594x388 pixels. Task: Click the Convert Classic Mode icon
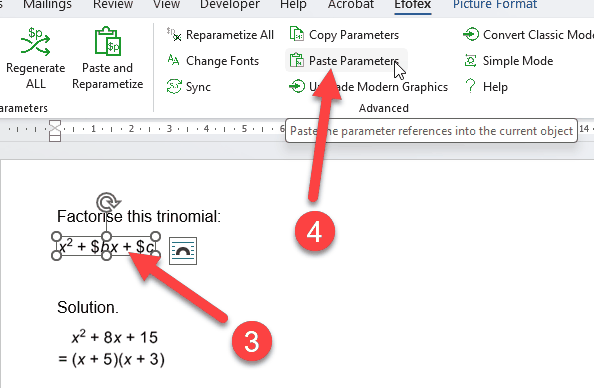pyautogui.click(x=471, y=34)
